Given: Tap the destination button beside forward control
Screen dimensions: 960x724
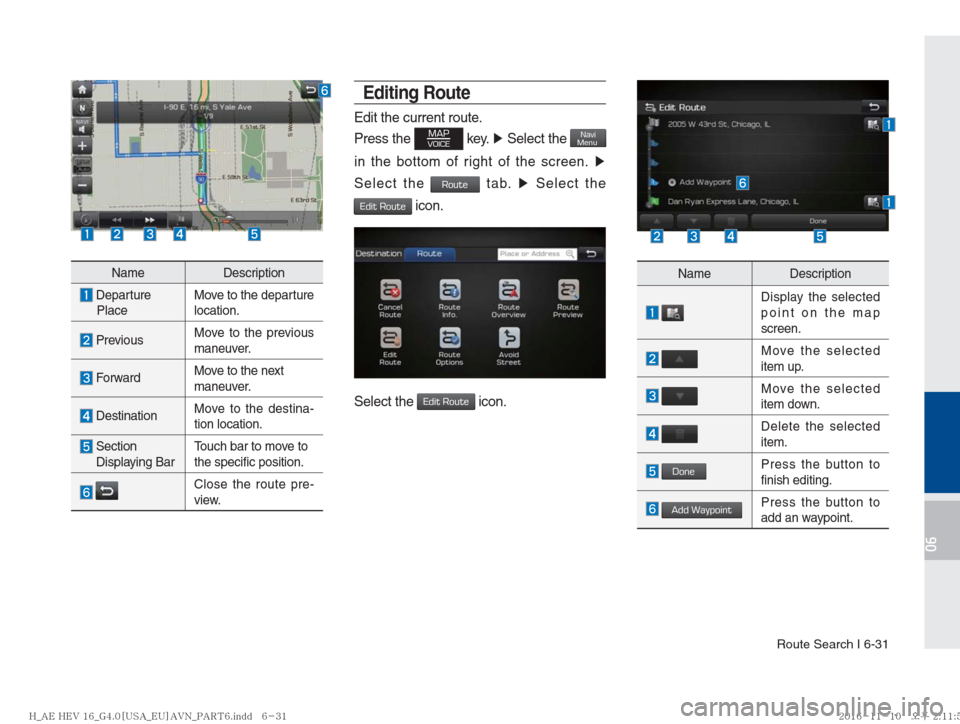Looking at the screenshot, I should [x=181, y=219].
